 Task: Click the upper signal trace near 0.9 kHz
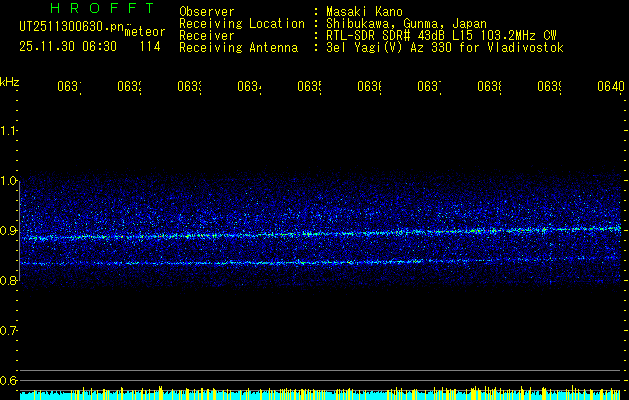[320, 233]
